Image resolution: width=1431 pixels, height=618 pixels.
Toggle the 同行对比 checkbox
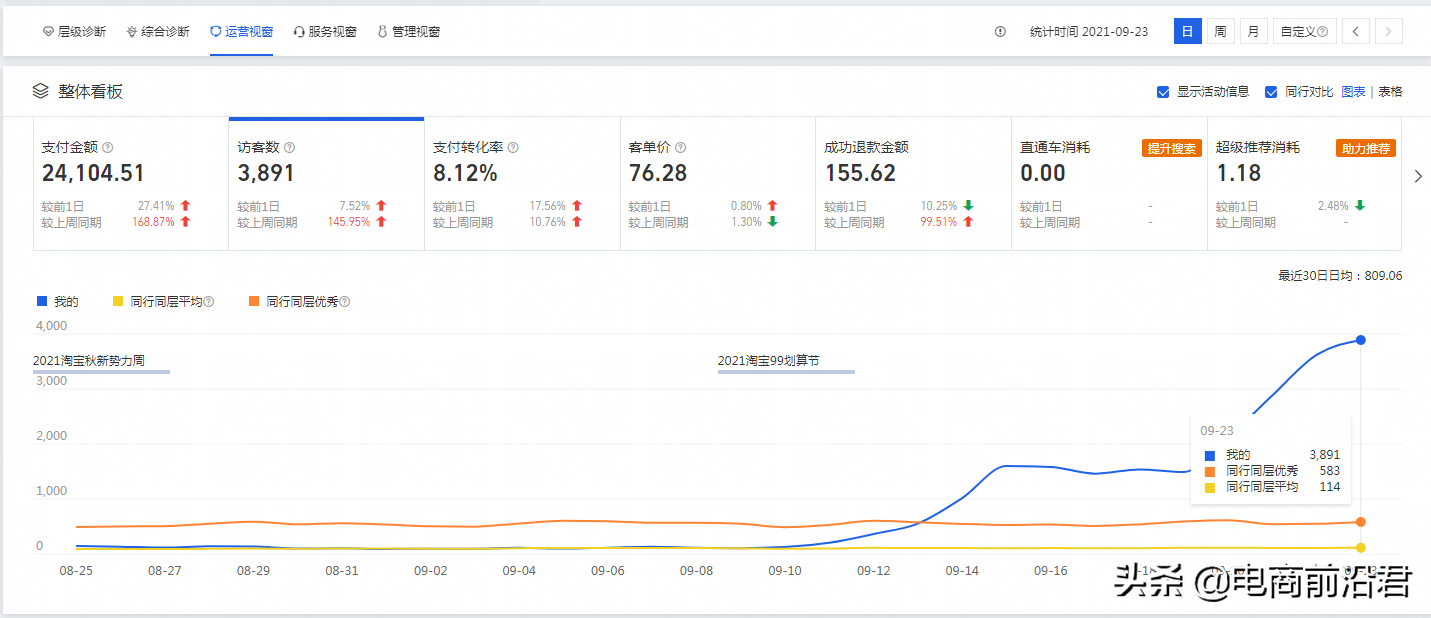[x=1271, y=92]
